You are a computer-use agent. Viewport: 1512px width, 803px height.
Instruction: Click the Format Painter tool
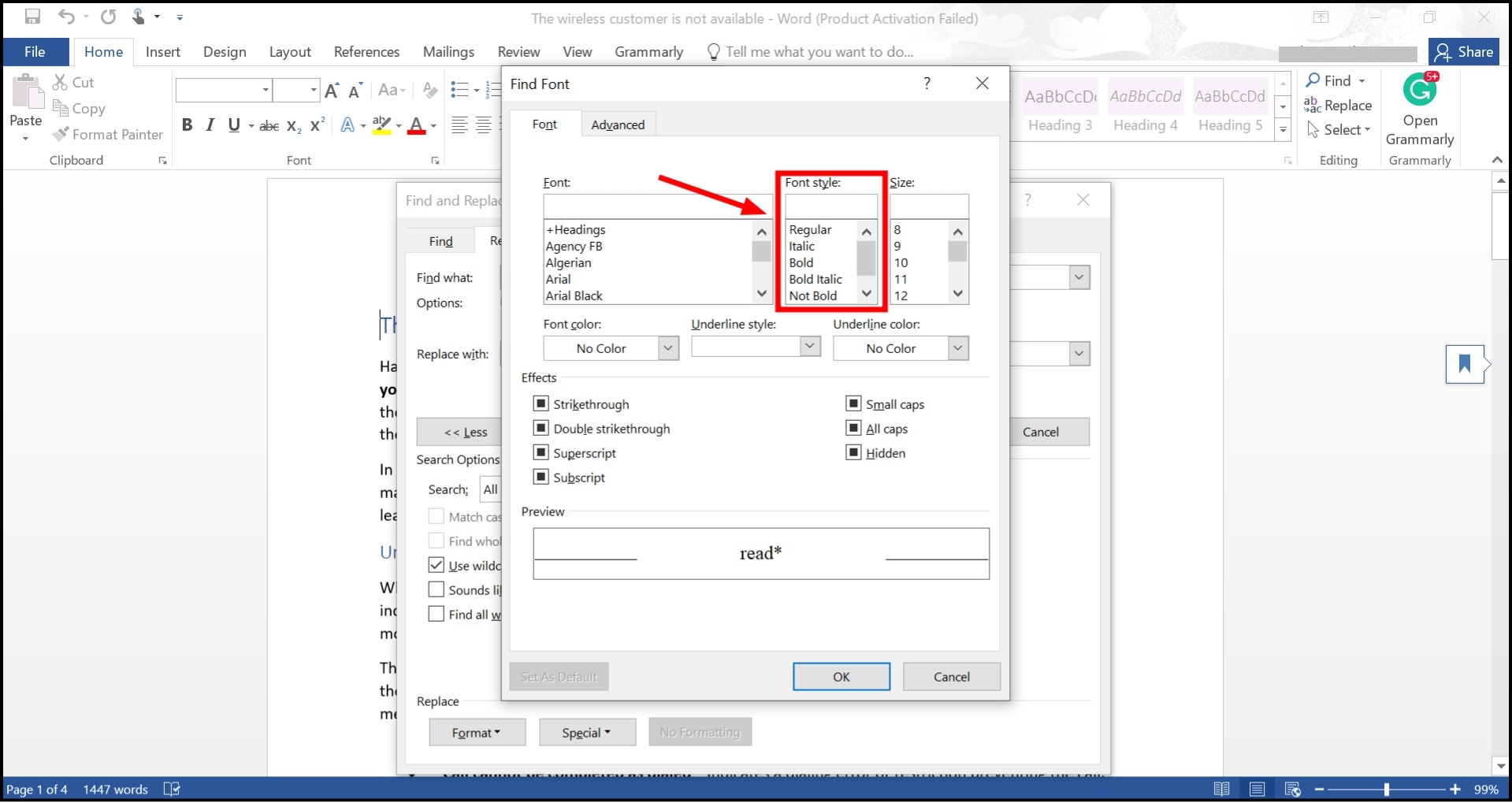point(108,134)
